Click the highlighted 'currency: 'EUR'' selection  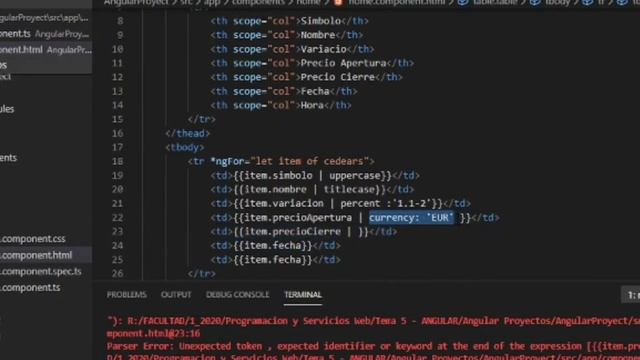tap(411, 218)
